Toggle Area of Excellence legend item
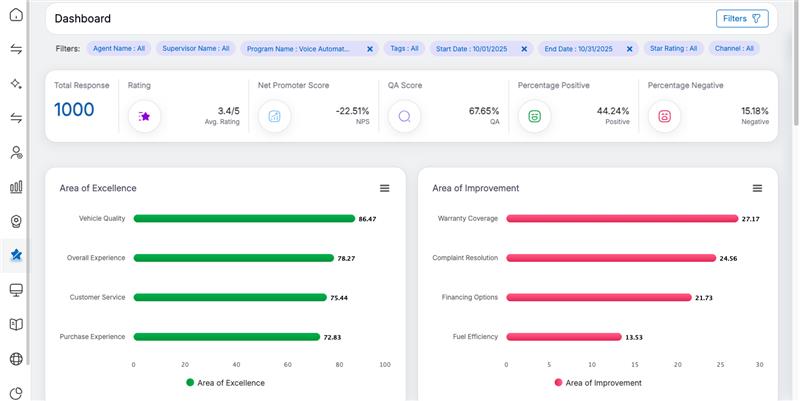 coord(225,383)
